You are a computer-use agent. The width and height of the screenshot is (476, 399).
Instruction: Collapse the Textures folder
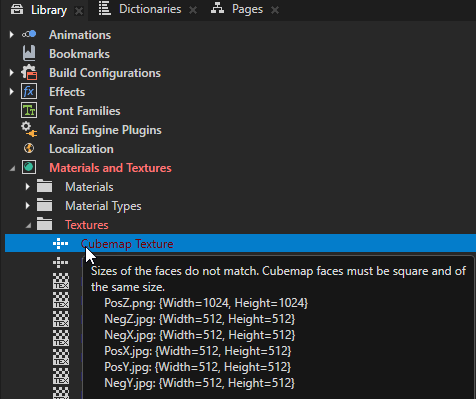pyautogui.click(x=28, y=226)
